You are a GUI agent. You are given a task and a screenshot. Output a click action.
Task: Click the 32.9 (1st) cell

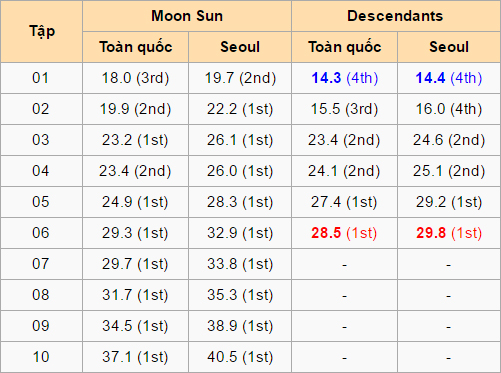pos(240,233)
